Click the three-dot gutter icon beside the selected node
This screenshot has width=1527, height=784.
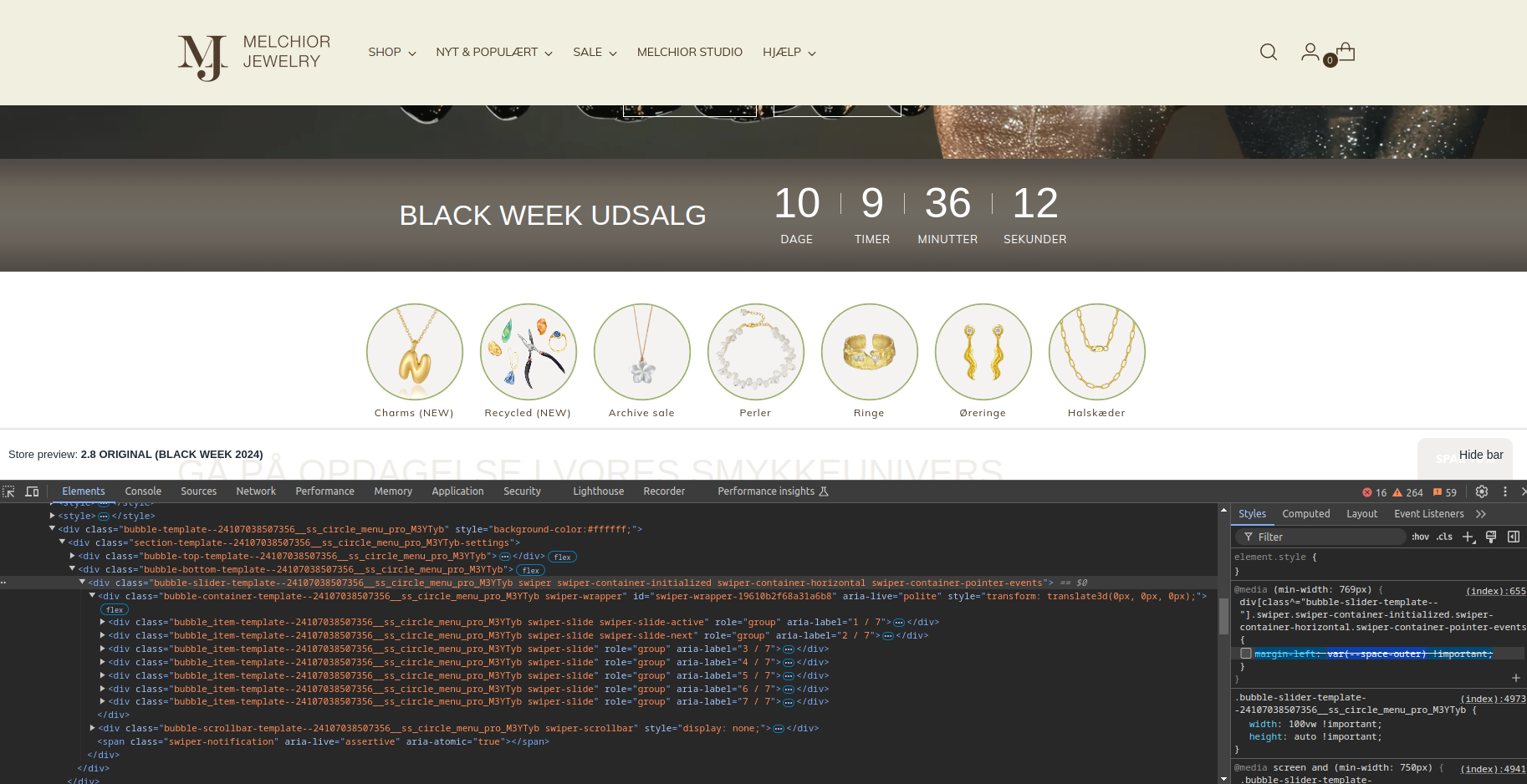(4, 583)
